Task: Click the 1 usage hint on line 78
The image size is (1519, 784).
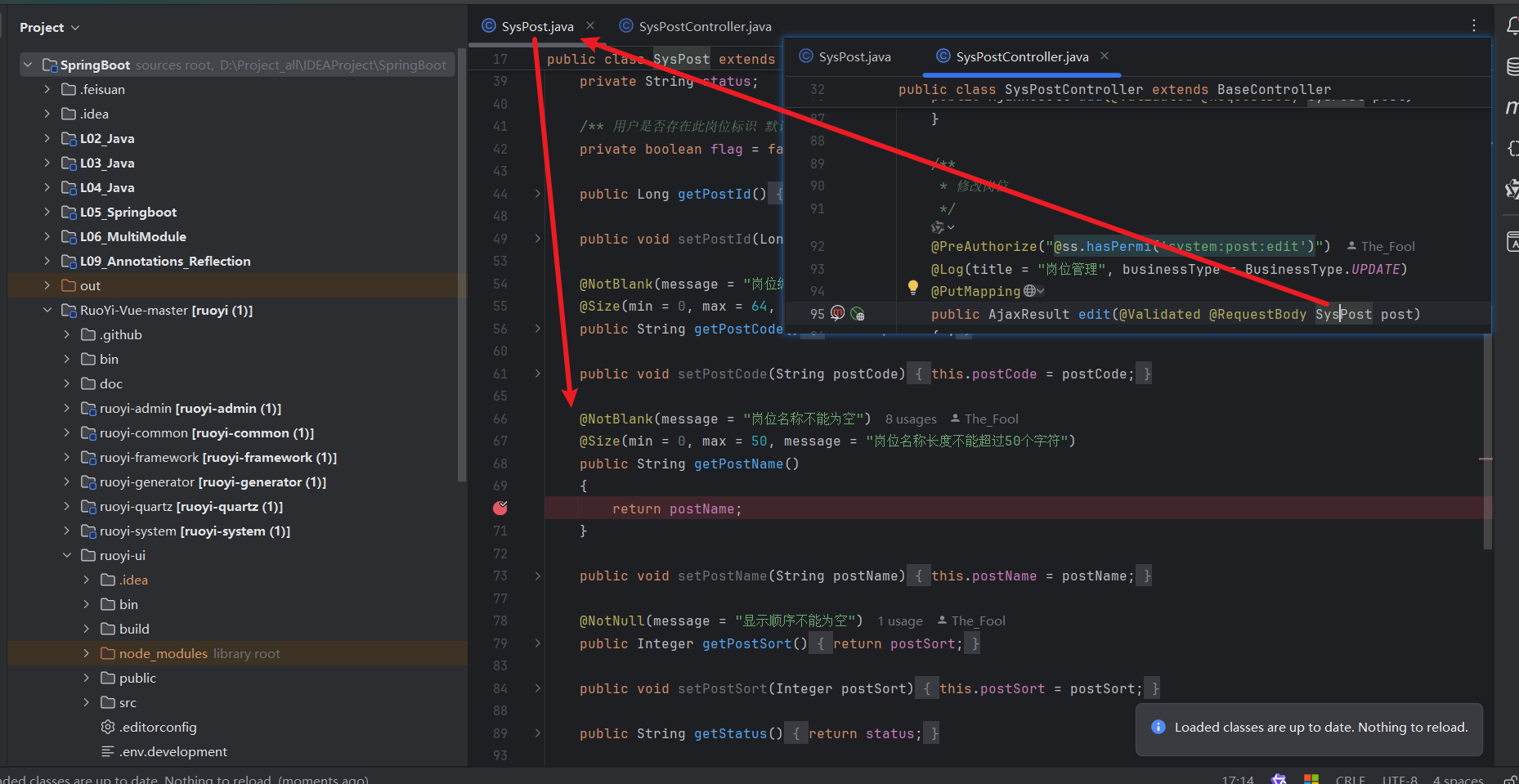Action: click(900, 620)
